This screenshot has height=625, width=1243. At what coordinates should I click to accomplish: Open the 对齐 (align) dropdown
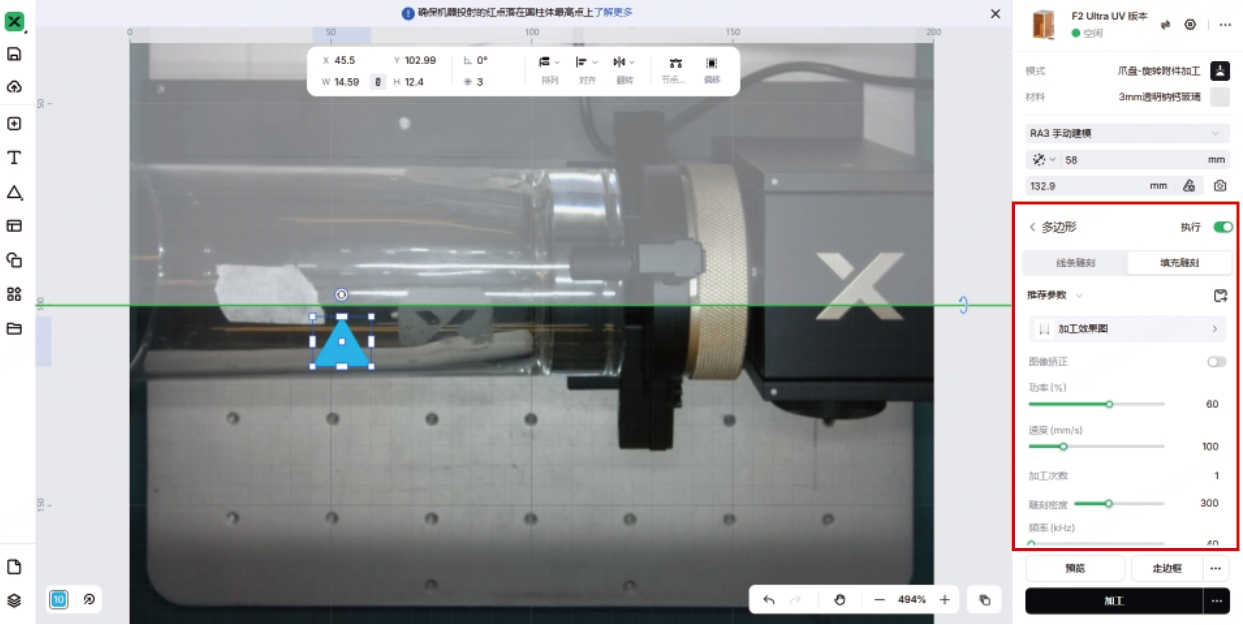[x=586, y=63]
